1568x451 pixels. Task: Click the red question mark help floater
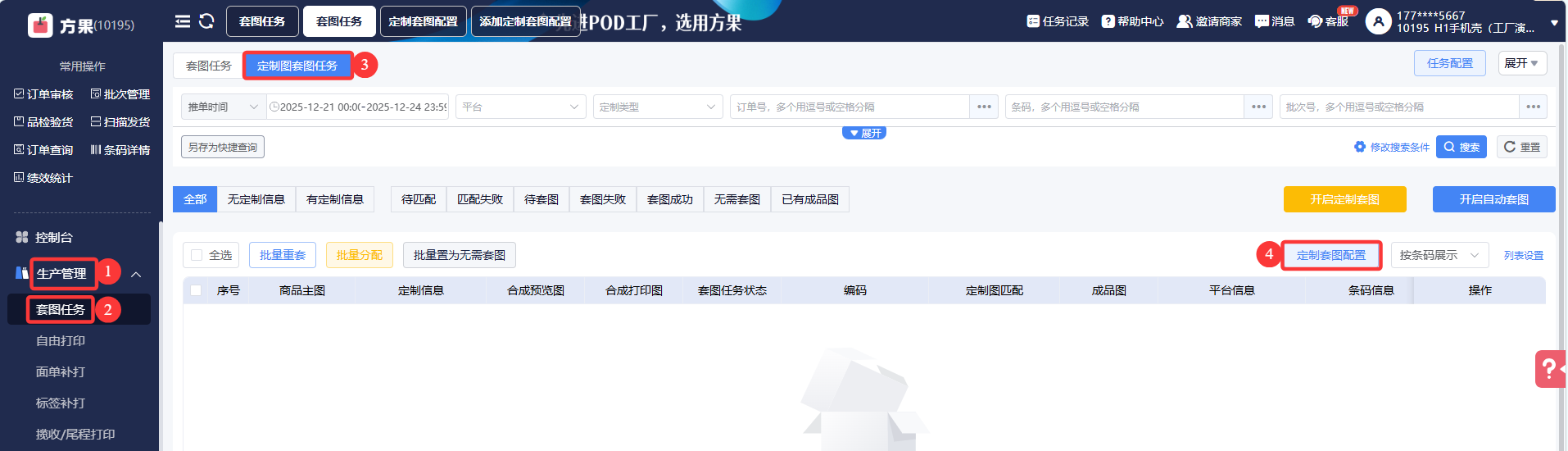[1548, 369]
